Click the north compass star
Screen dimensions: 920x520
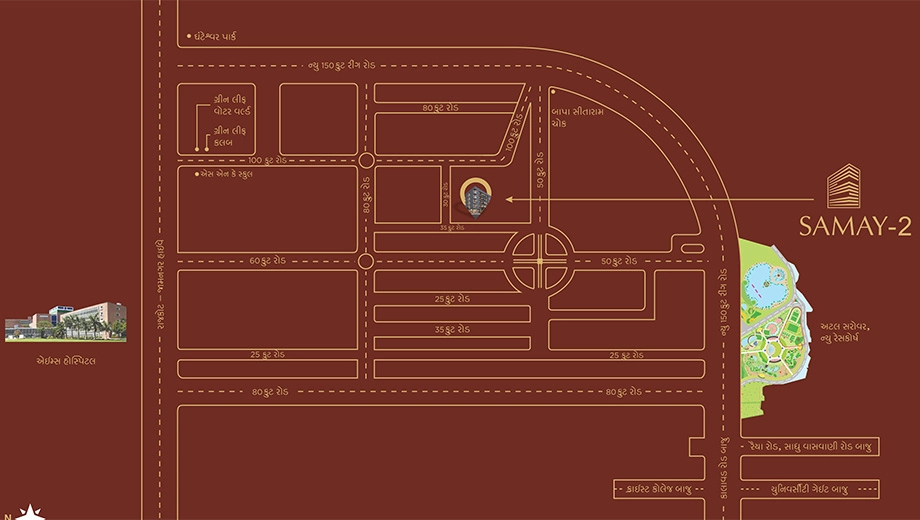(29, 512)
